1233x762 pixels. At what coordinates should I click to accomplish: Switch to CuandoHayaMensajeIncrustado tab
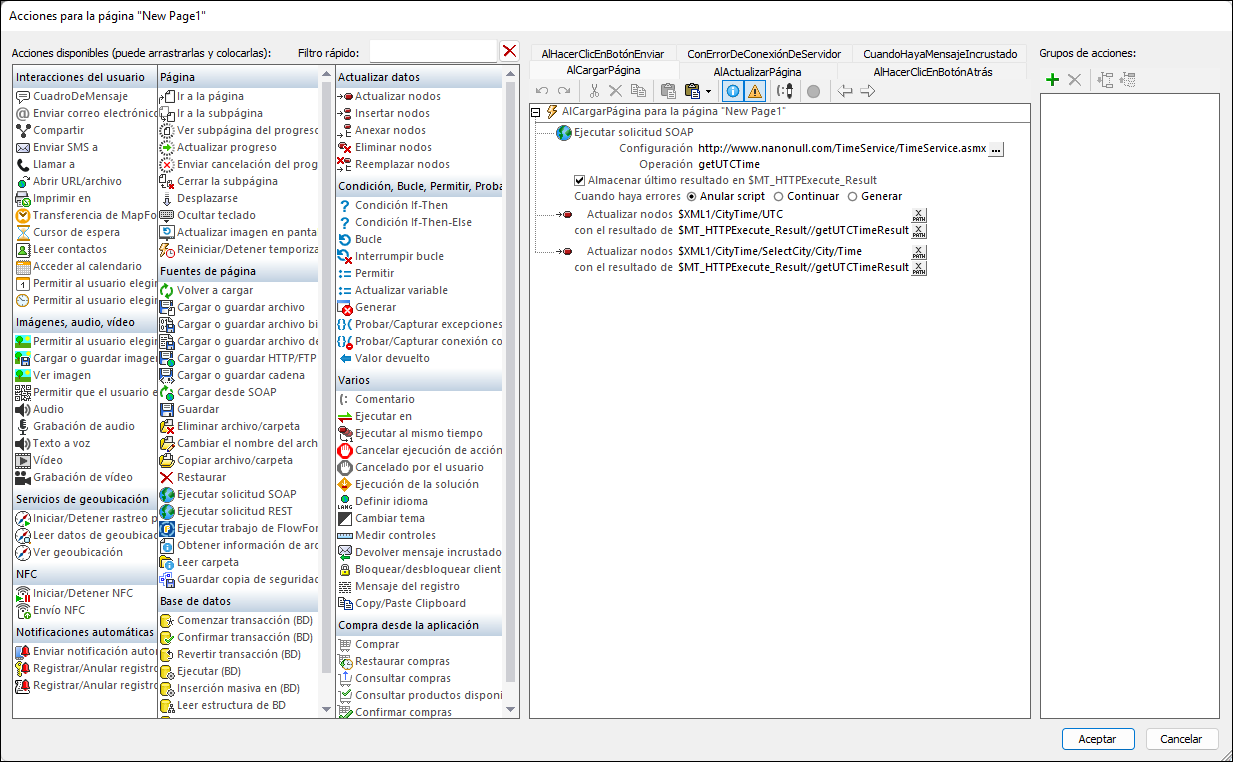pyautogui.click(x=940, y=54)
